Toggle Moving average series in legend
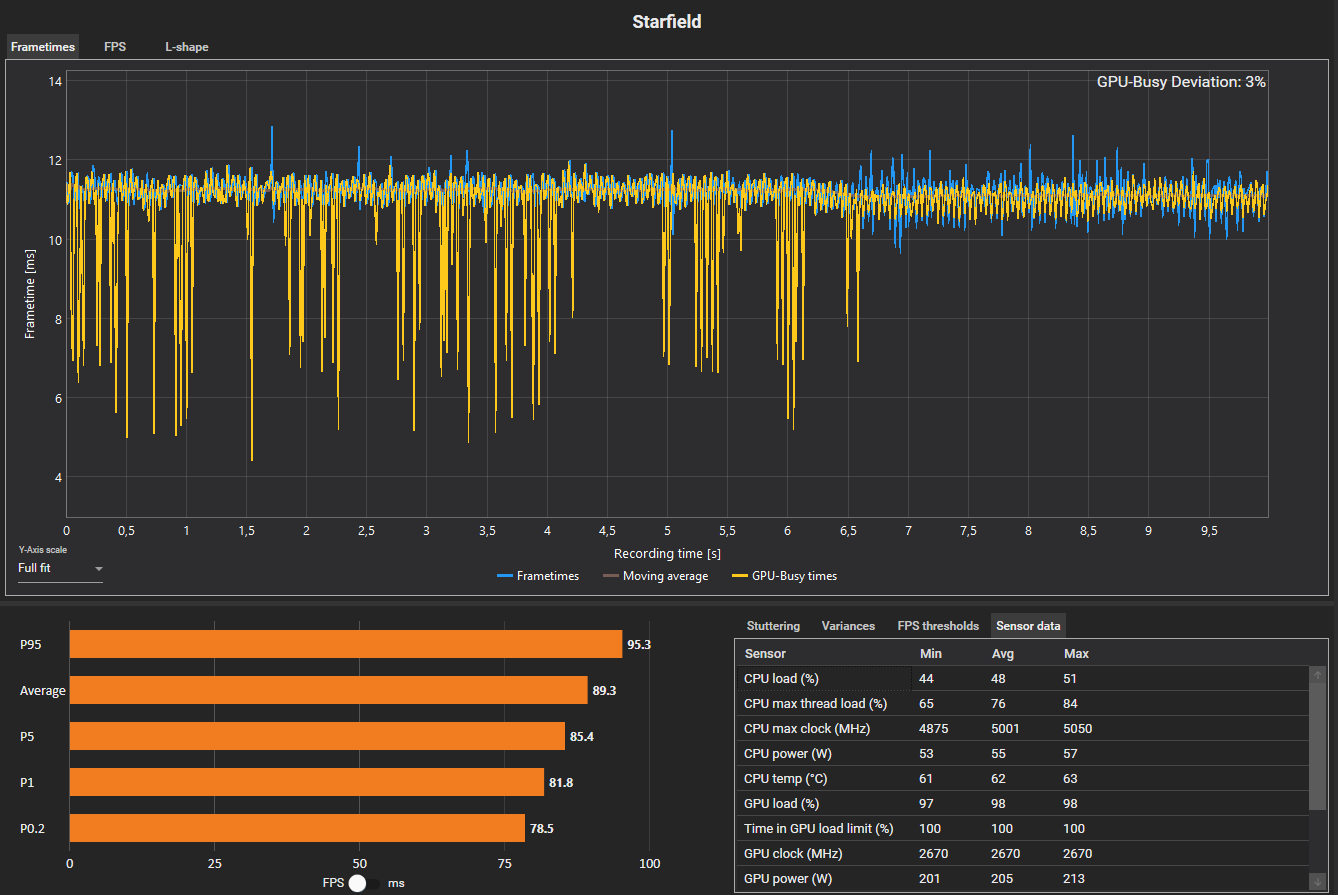Image resolution: width=1338 pixels, height=895 pixels. pyautogui.click(x=655, y=576)
